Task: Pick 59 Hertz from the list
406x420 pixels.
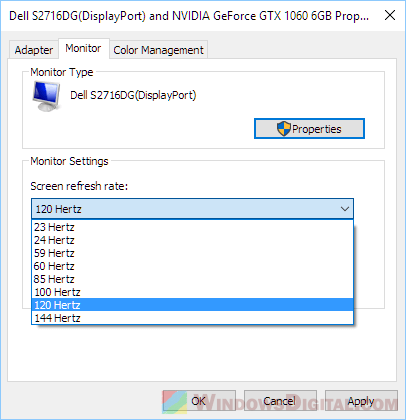Action: (x=192, y=253)
